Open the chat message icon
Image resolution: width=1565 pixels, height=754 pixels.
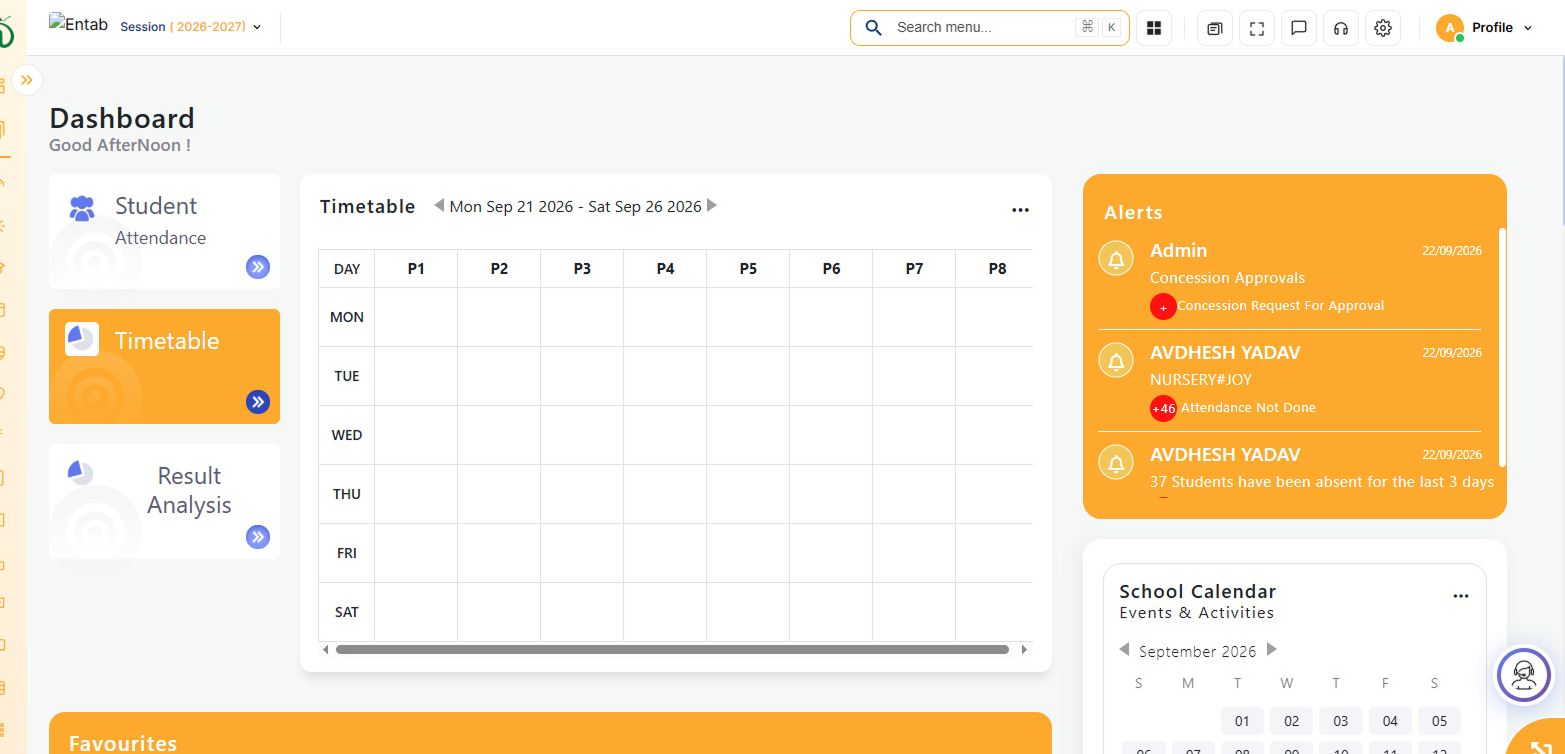[1299, 28]
